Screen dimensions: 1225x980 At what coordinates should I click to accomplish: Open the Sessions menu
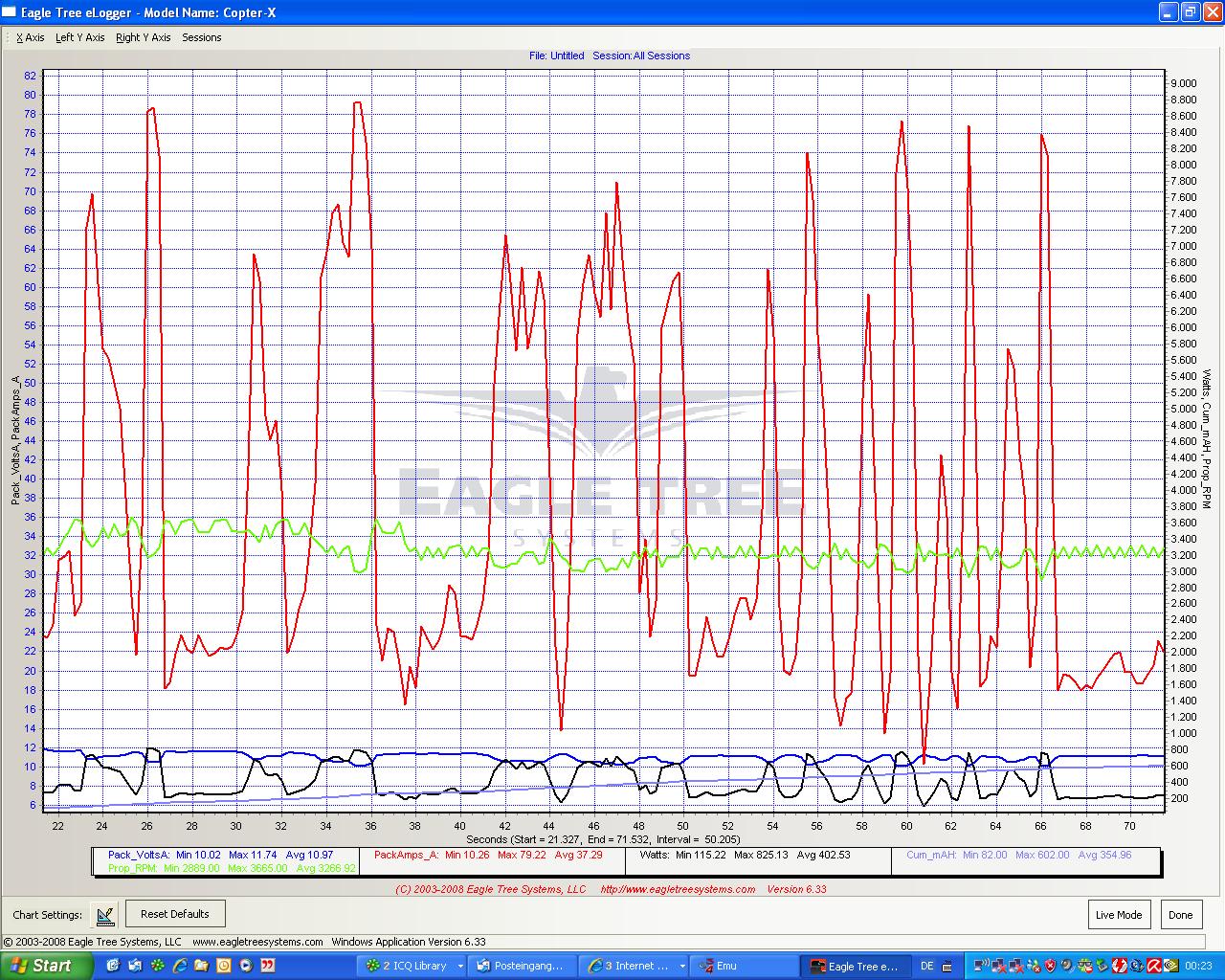click(201, 37)
